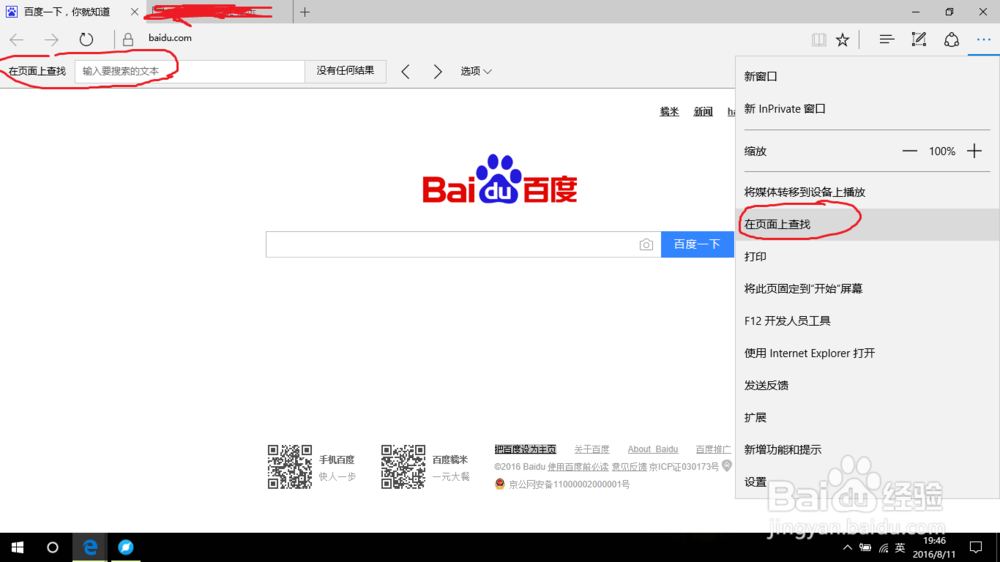Add page to favorites star icon

842,40
